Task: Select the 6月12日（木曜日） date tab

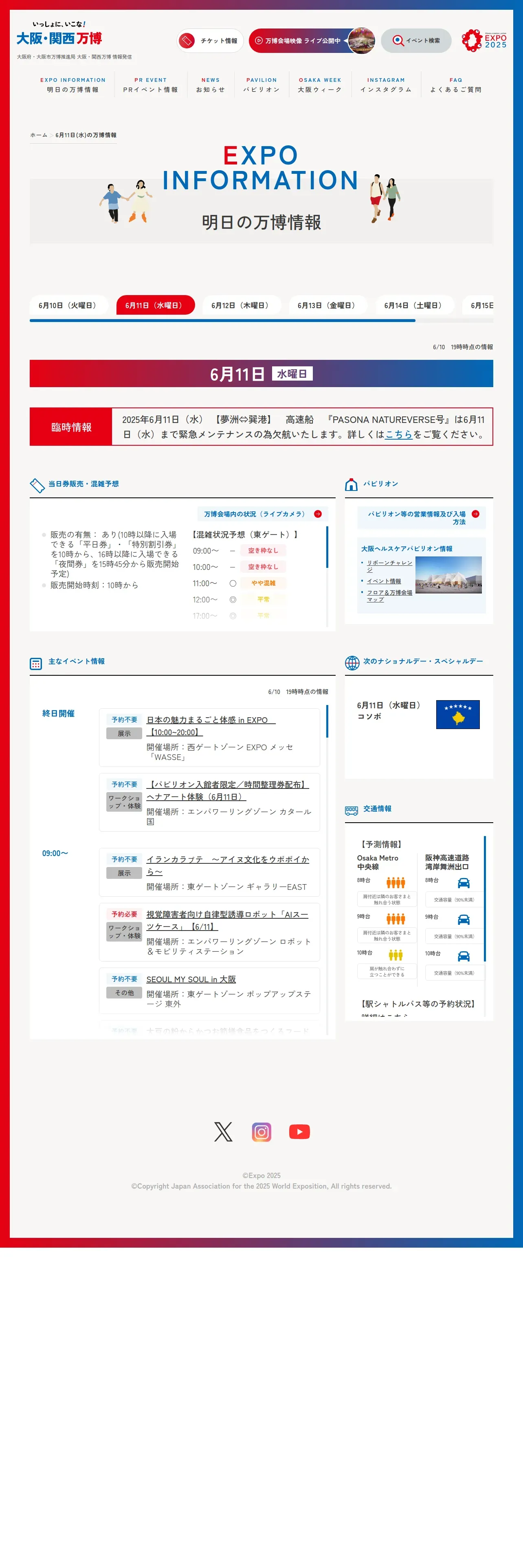Action: click(x=242, y=305)
